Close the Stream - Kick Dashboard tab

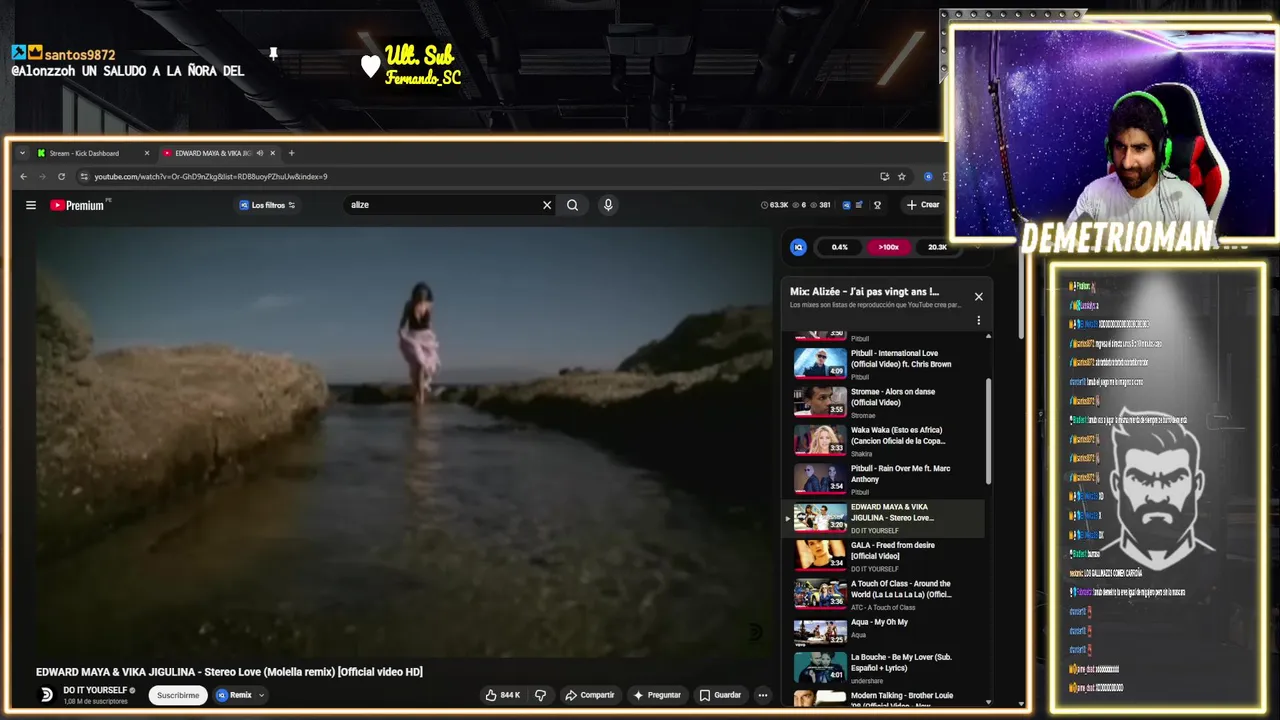146,153
